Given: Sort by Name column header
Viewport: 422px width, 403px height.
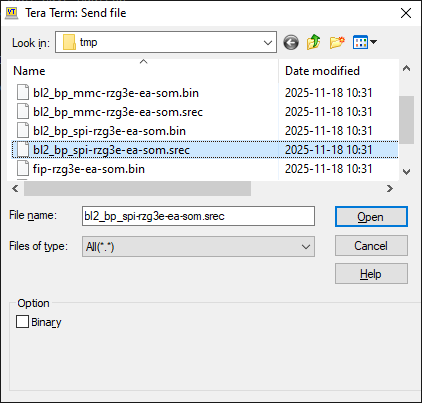Looking at the screenshot, I should [143, 71].
